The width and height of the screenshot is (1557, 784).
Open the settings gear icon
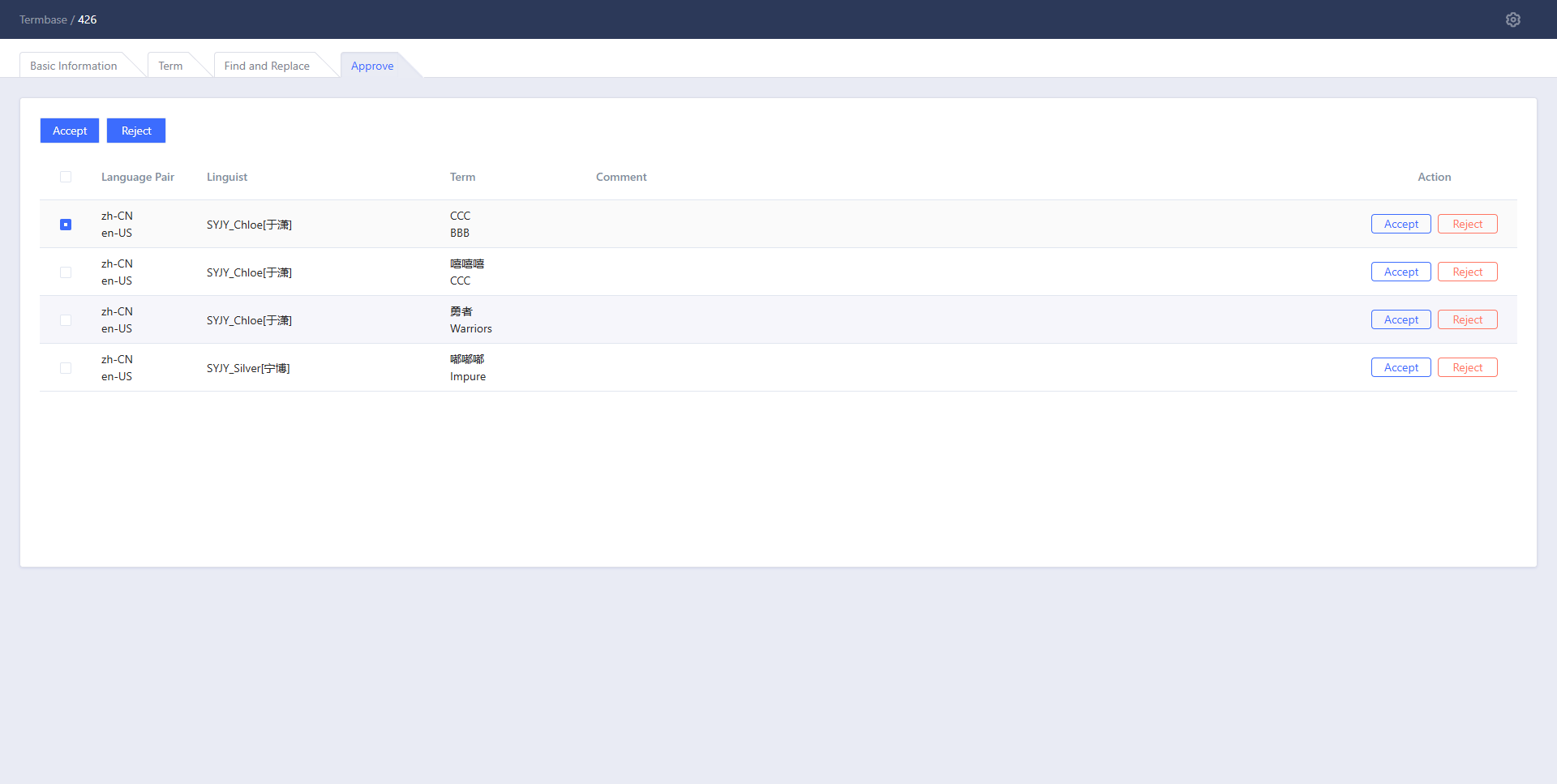(1513, 19)
